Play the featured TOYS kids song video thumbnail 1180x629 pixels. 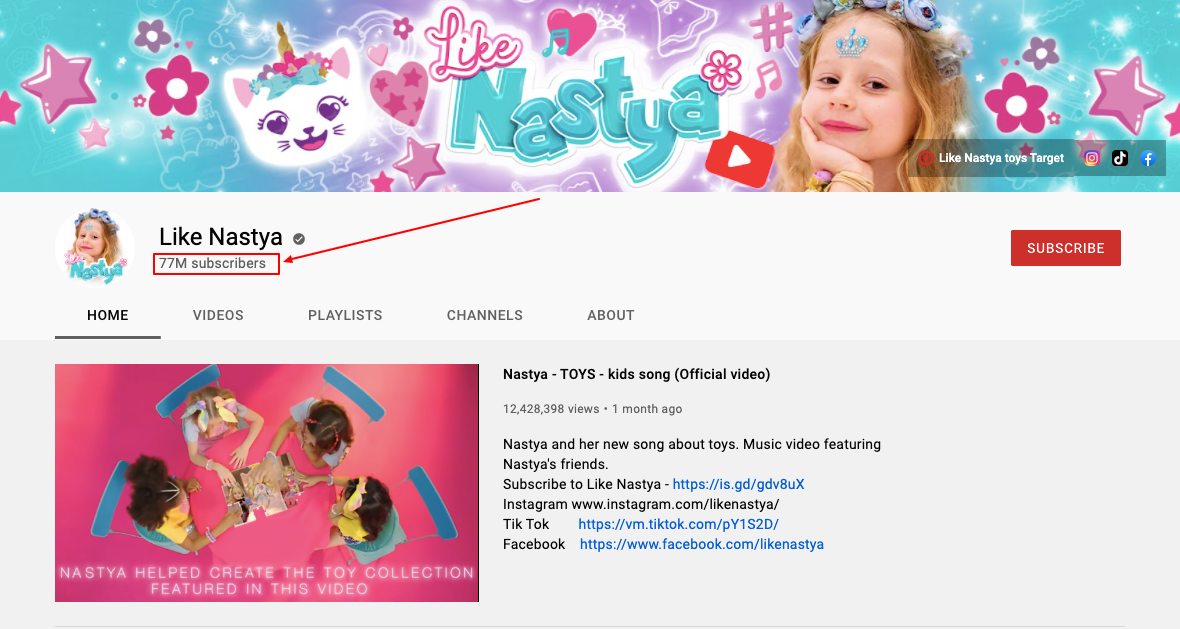point(267,483)
